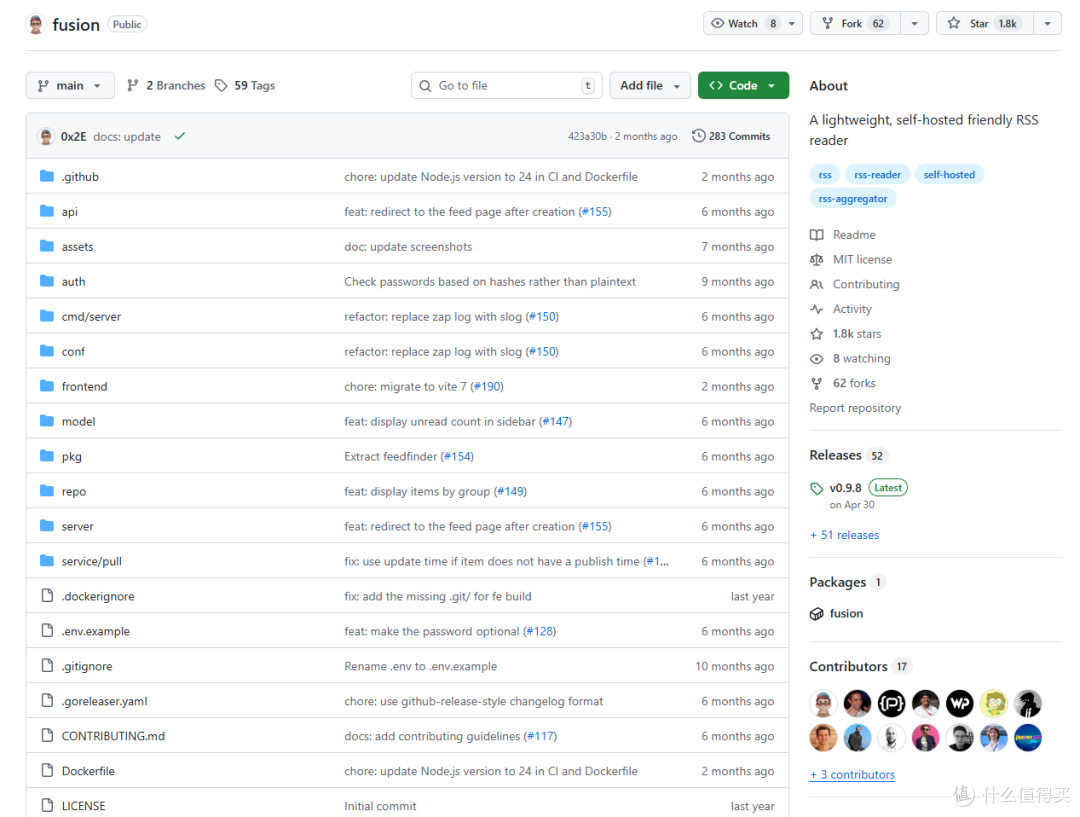Open the LICENSE file
The width and height of the screenshot is (1080, 817).
(x=83, y=806)
